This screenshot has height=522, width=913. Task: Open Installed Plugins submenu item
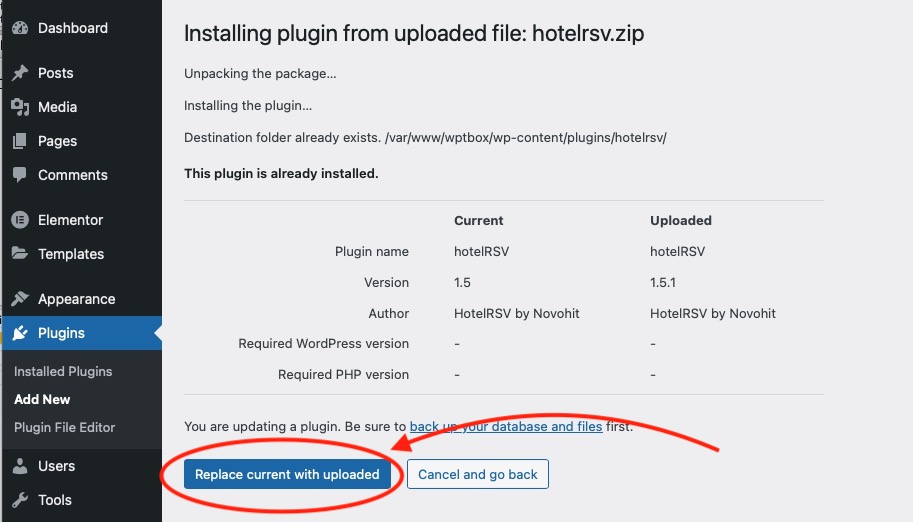tap(63, 371)
